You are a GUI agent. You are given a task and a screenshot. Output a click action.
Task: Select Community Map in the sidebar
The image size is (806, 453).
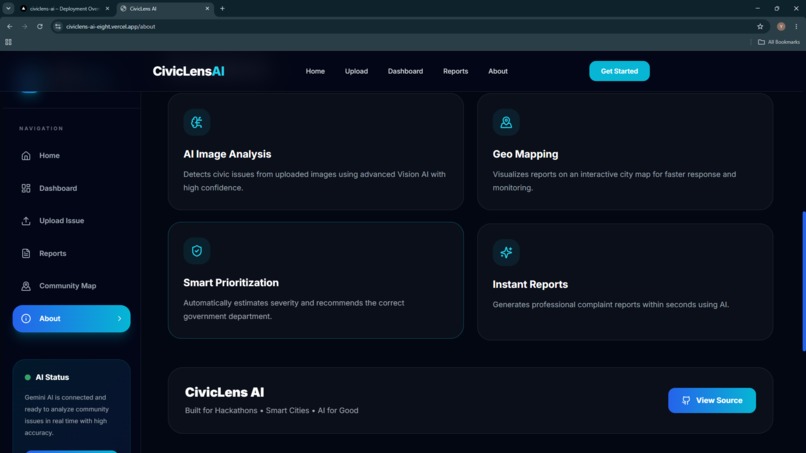71,286
